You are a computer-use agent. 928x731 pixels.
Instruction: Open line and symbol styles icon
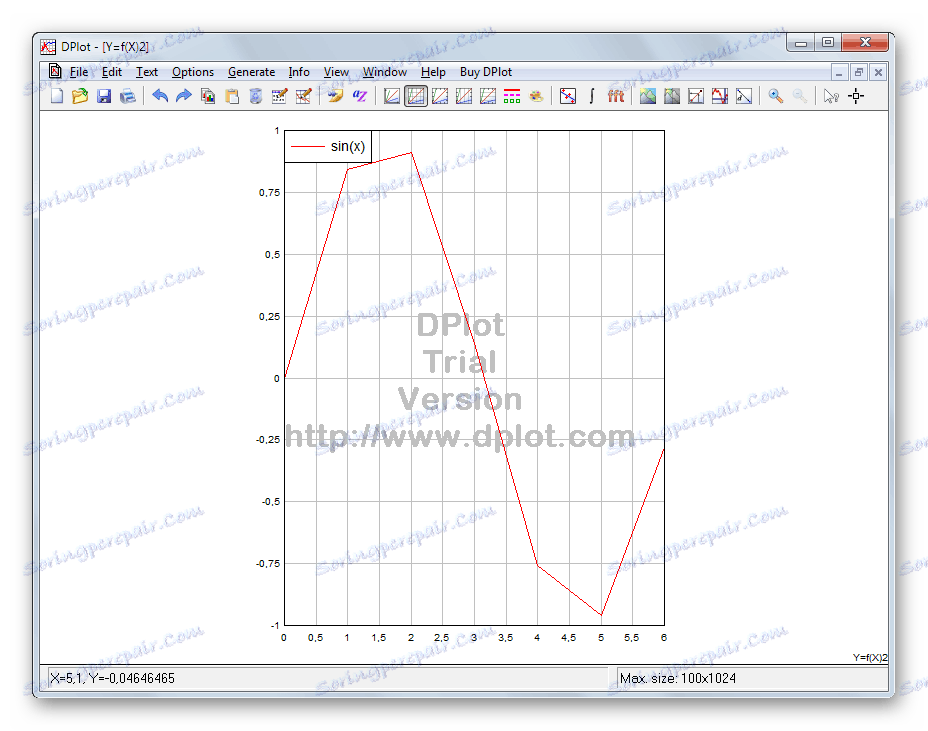click(x=512, y=96)
